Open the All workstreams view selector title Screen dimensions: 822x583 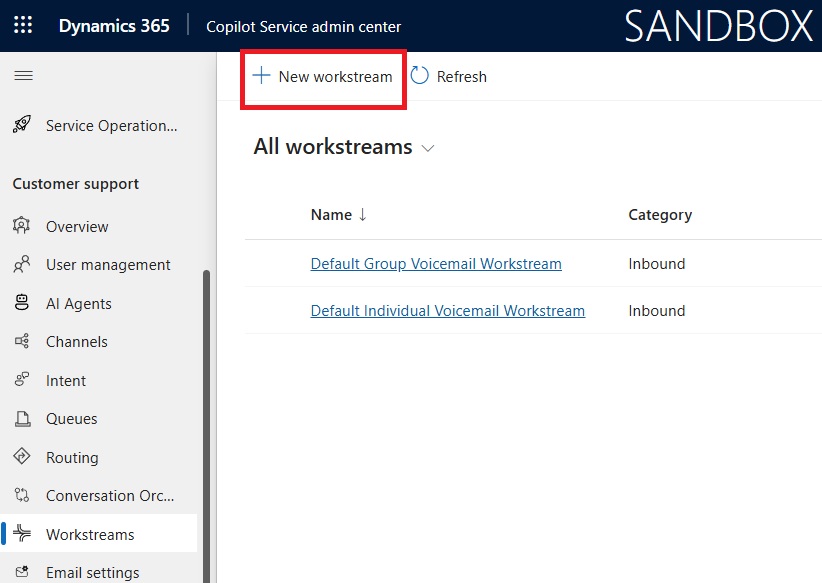(x=333, y=146)
